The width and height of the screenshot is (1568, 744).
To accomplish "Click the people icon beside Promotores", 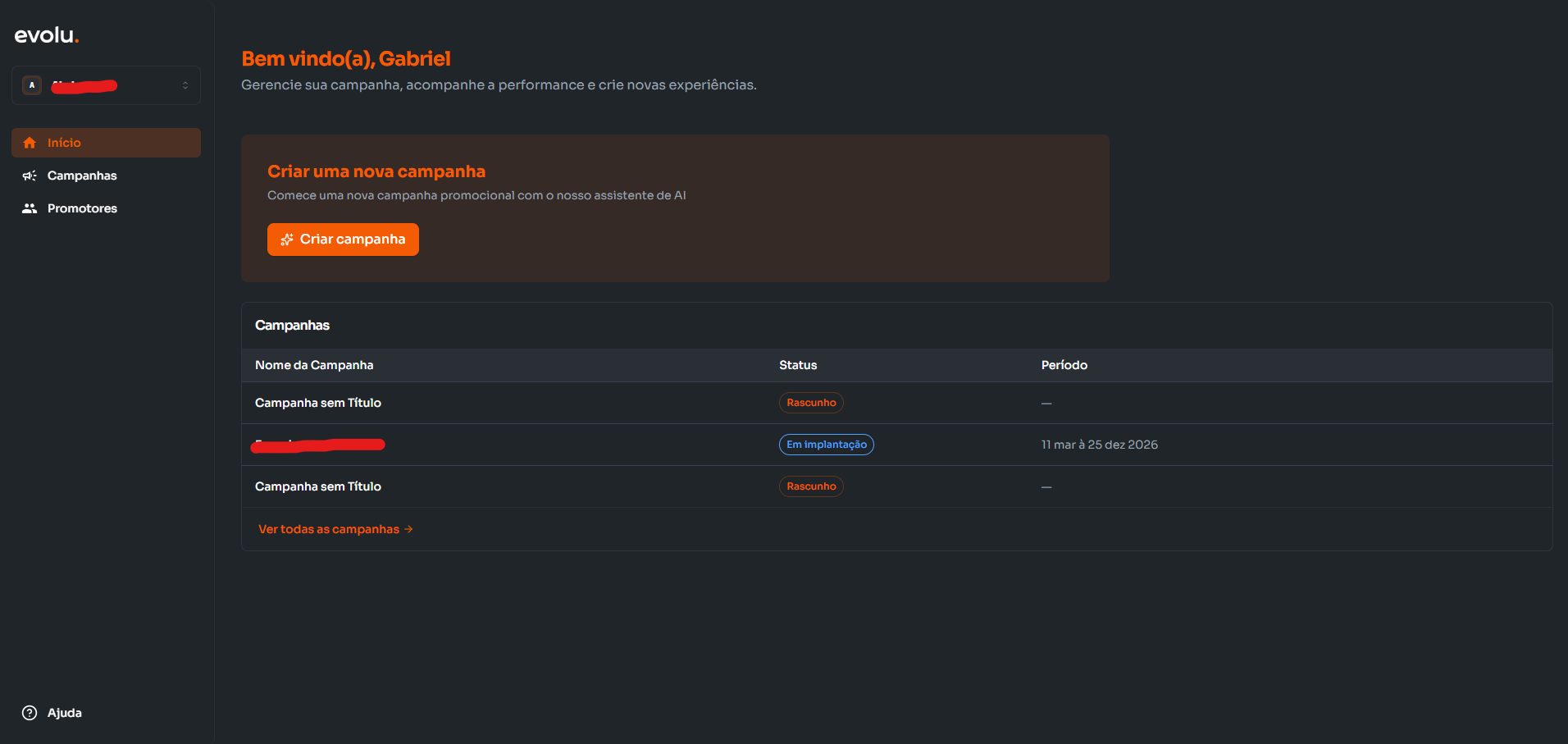I will coord(30,208).
